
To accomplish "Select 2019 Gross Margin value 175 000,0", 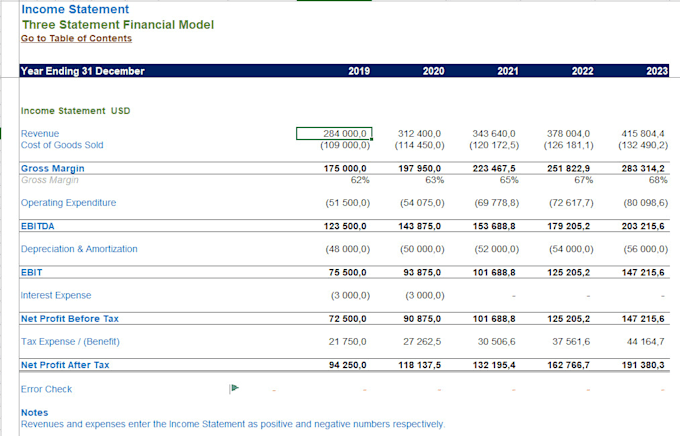I will 345,168.
